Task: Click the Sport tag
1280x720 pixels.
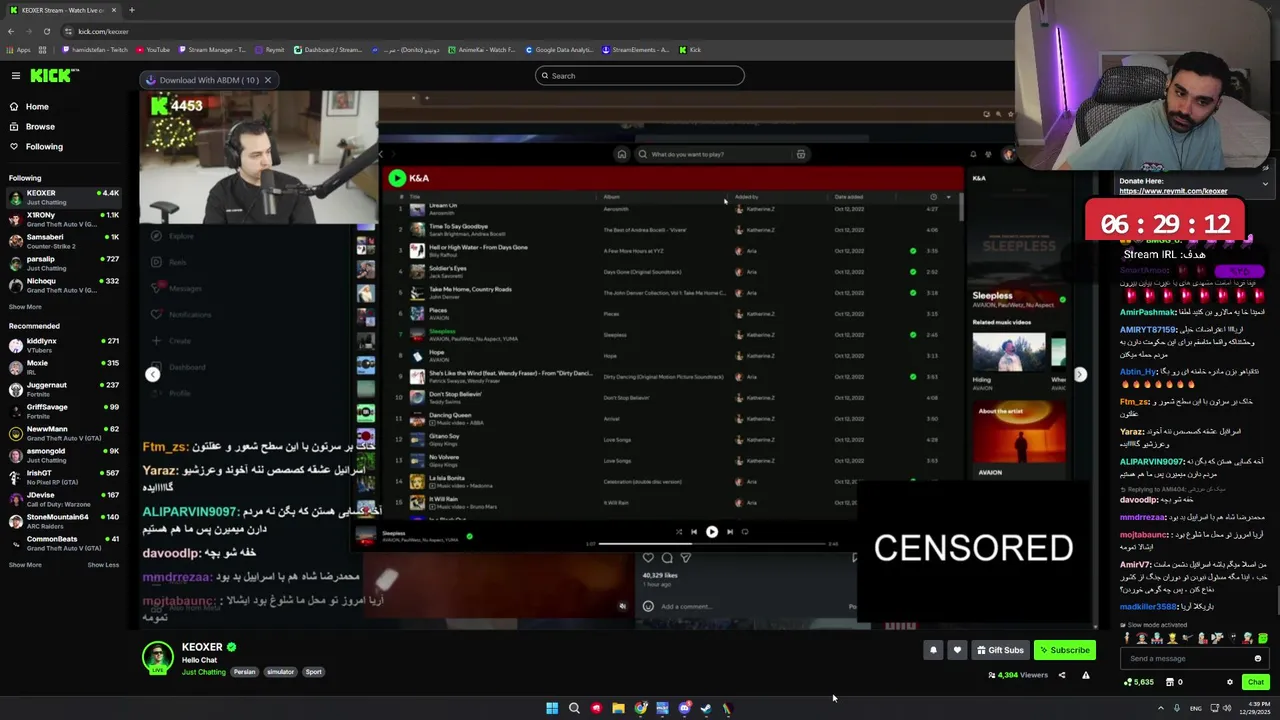Action: click(313, 672)
